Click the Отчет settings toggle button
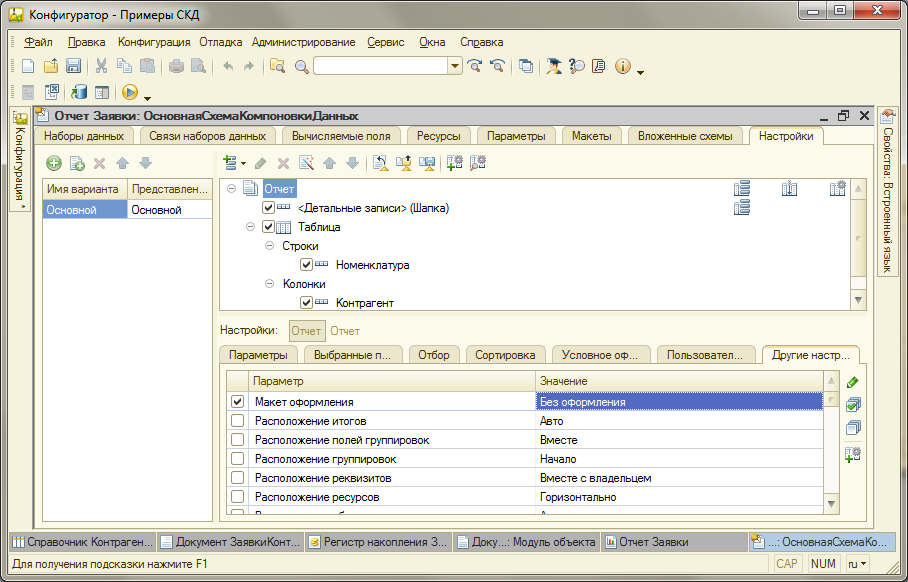The image size is (908, 582). click(x=307, y=331)
